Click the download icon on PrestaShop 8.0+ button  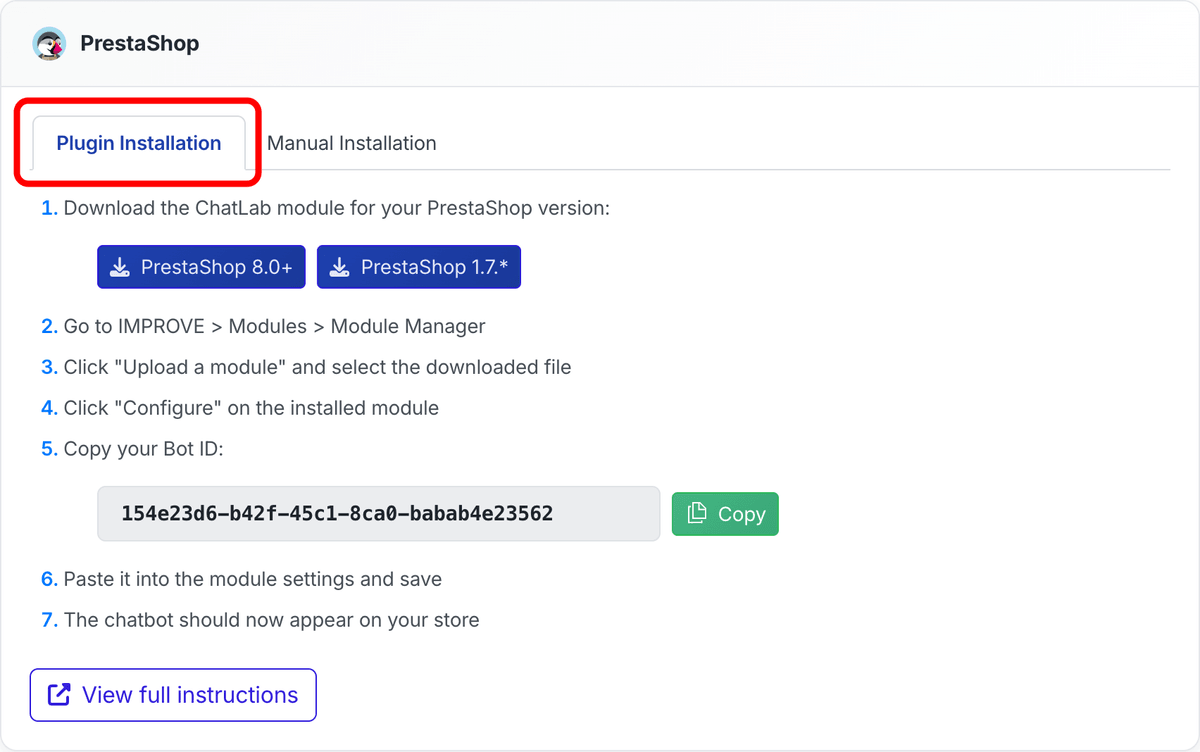point(121,267)
